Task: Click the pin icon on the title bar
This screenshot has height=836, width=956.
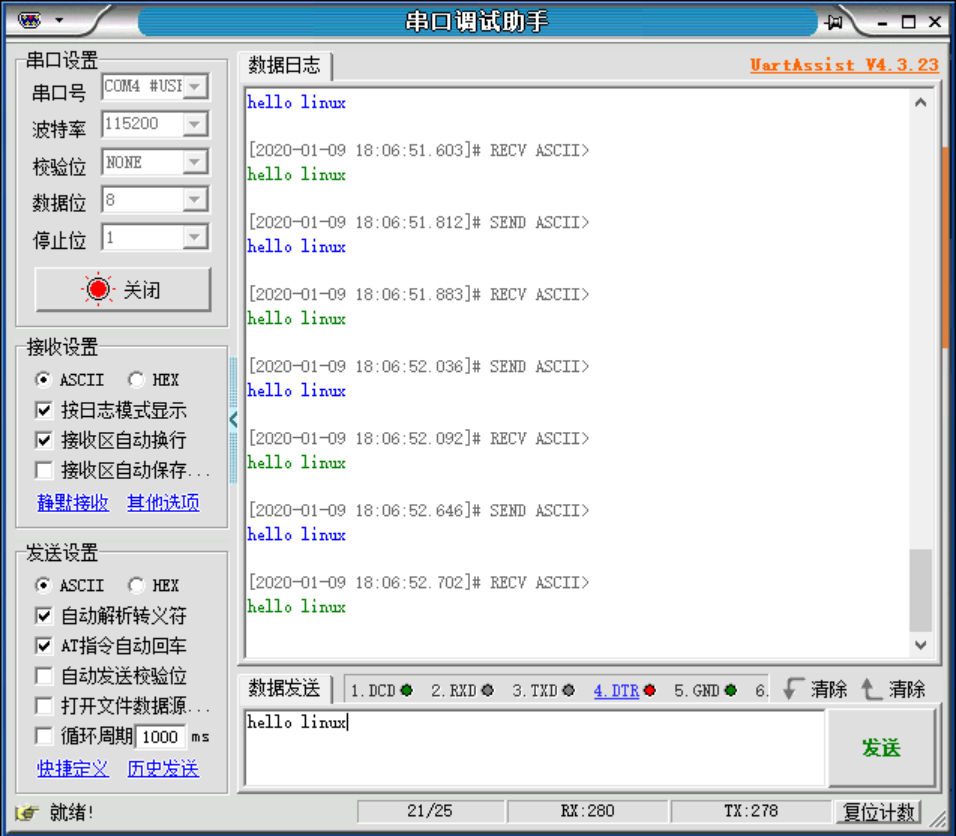Action: click(833, 22)
